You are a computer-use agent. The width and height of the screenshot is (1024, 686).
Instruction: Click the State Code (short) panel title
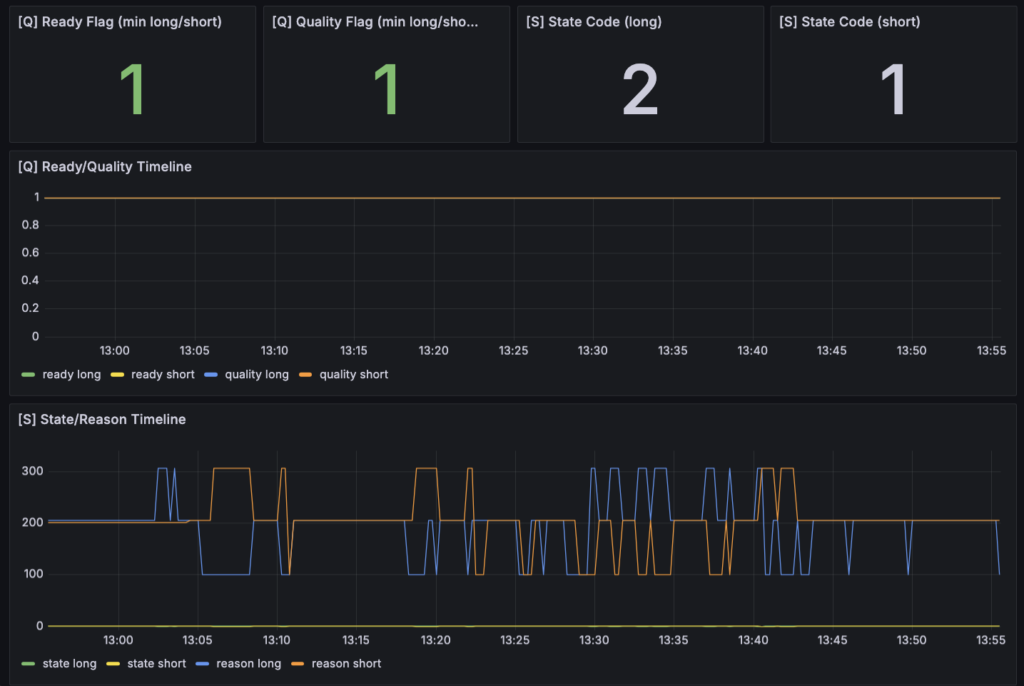(848, 21)
